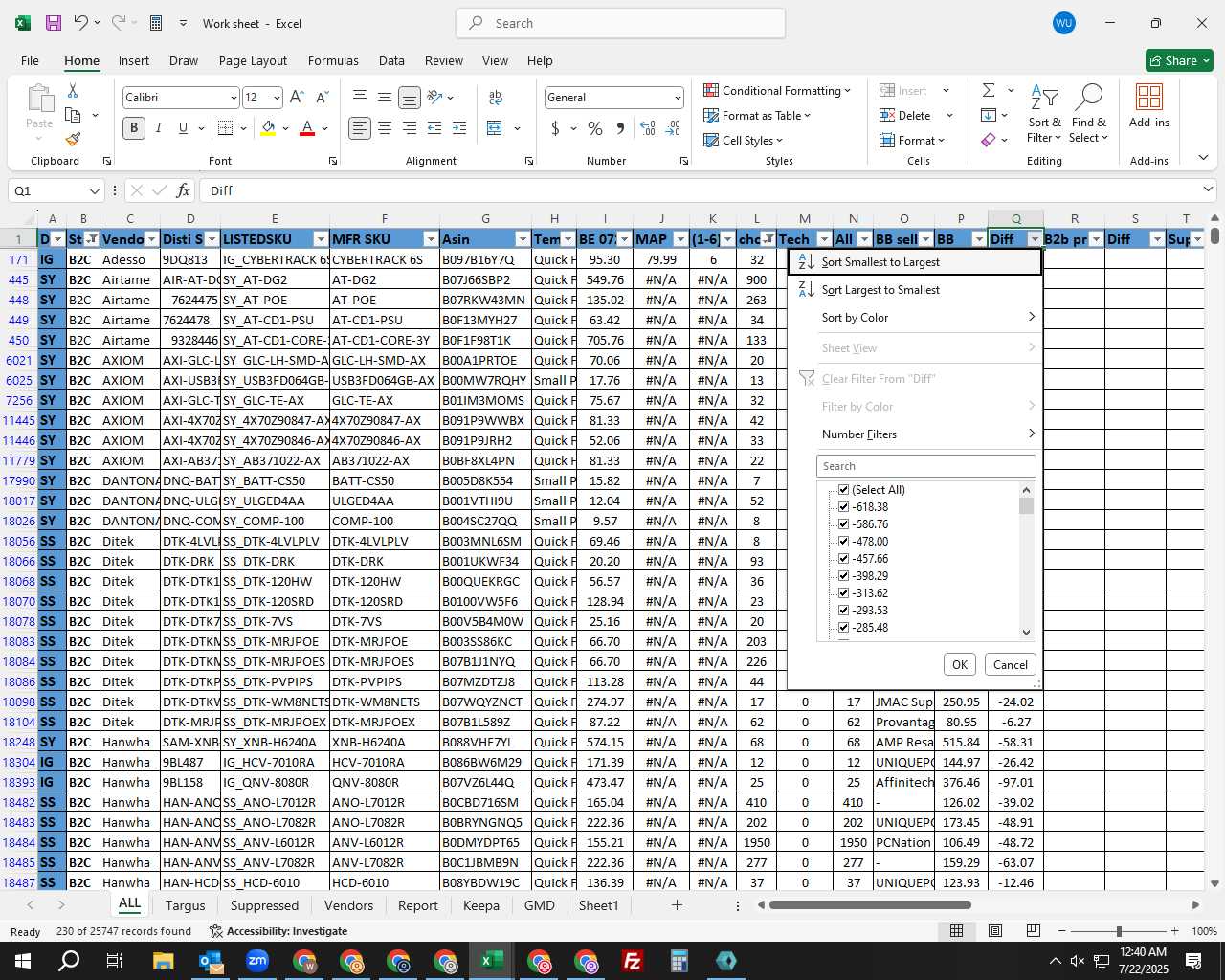The width and height of the screenshot is (1225, 980).
Task: Open the Formulas ribbon tab
Action: [333, 60]
